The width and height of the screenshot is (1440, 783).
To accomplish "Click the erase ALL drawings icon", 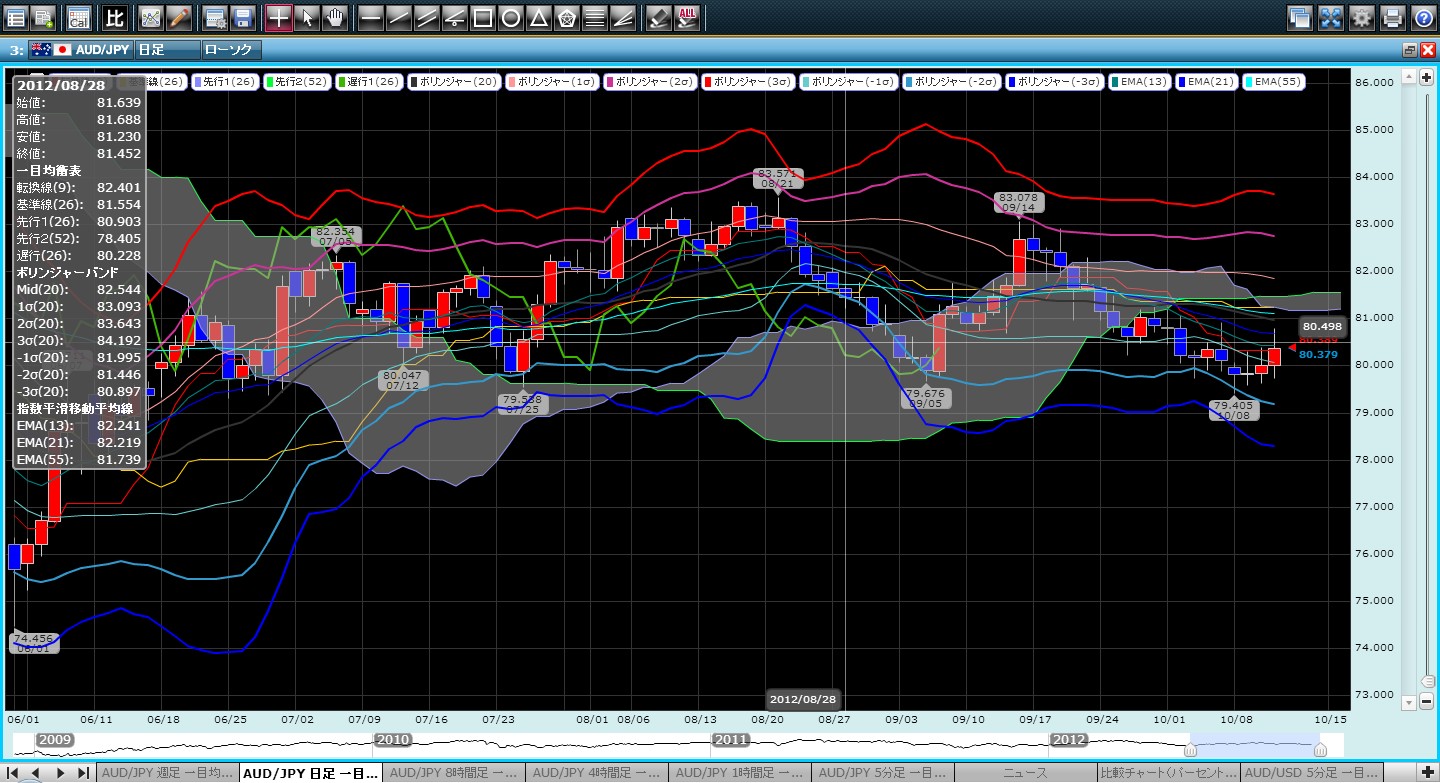I will pos(687,17).
